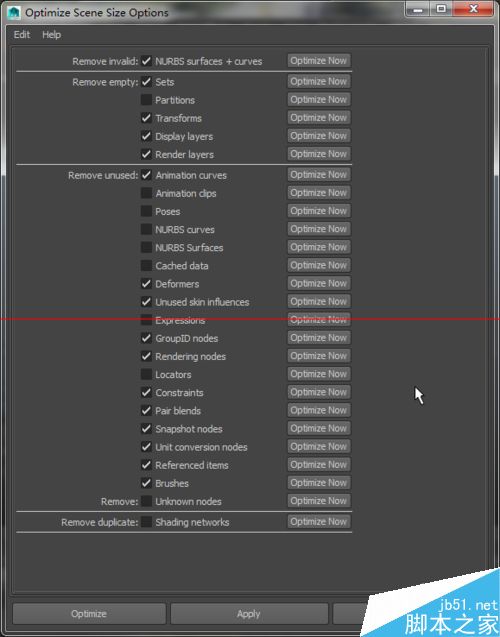This screenshot has width=500, height=637.
Task: Click Optimize Now for Pair blends
Action: tap(319, 410)
